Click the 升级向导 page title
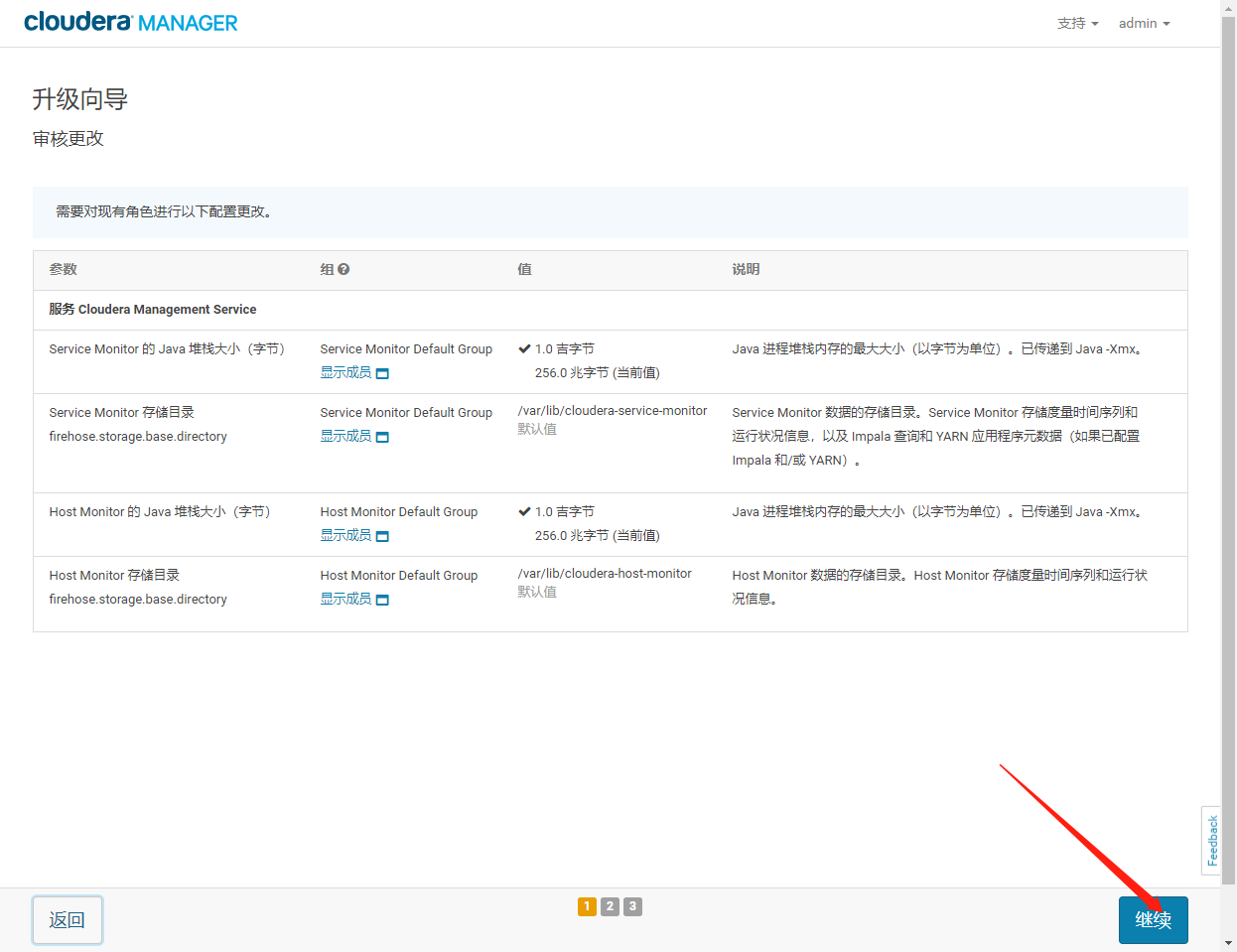 coord(80,99)
